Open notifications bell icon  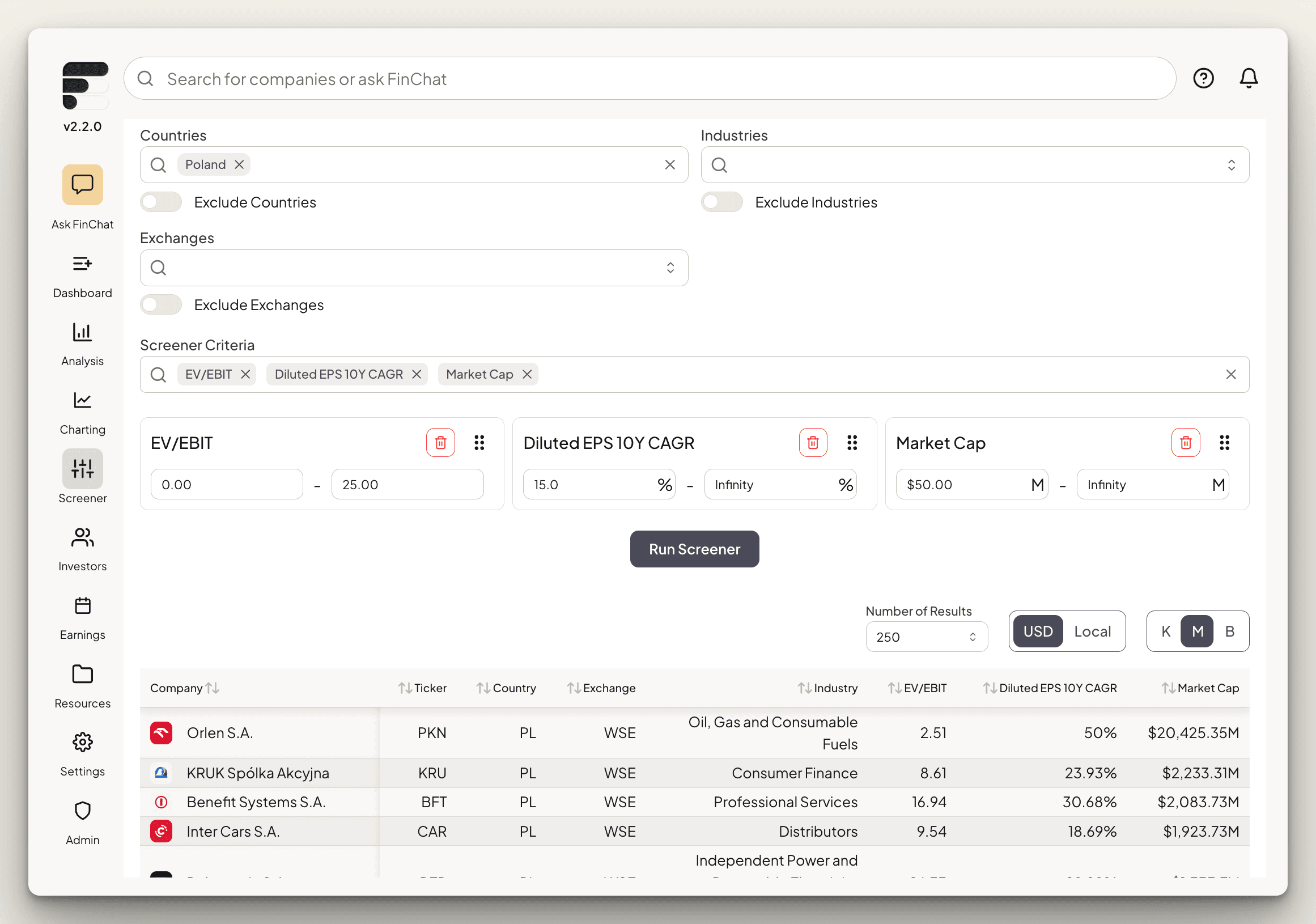[x=1249, y=78]
